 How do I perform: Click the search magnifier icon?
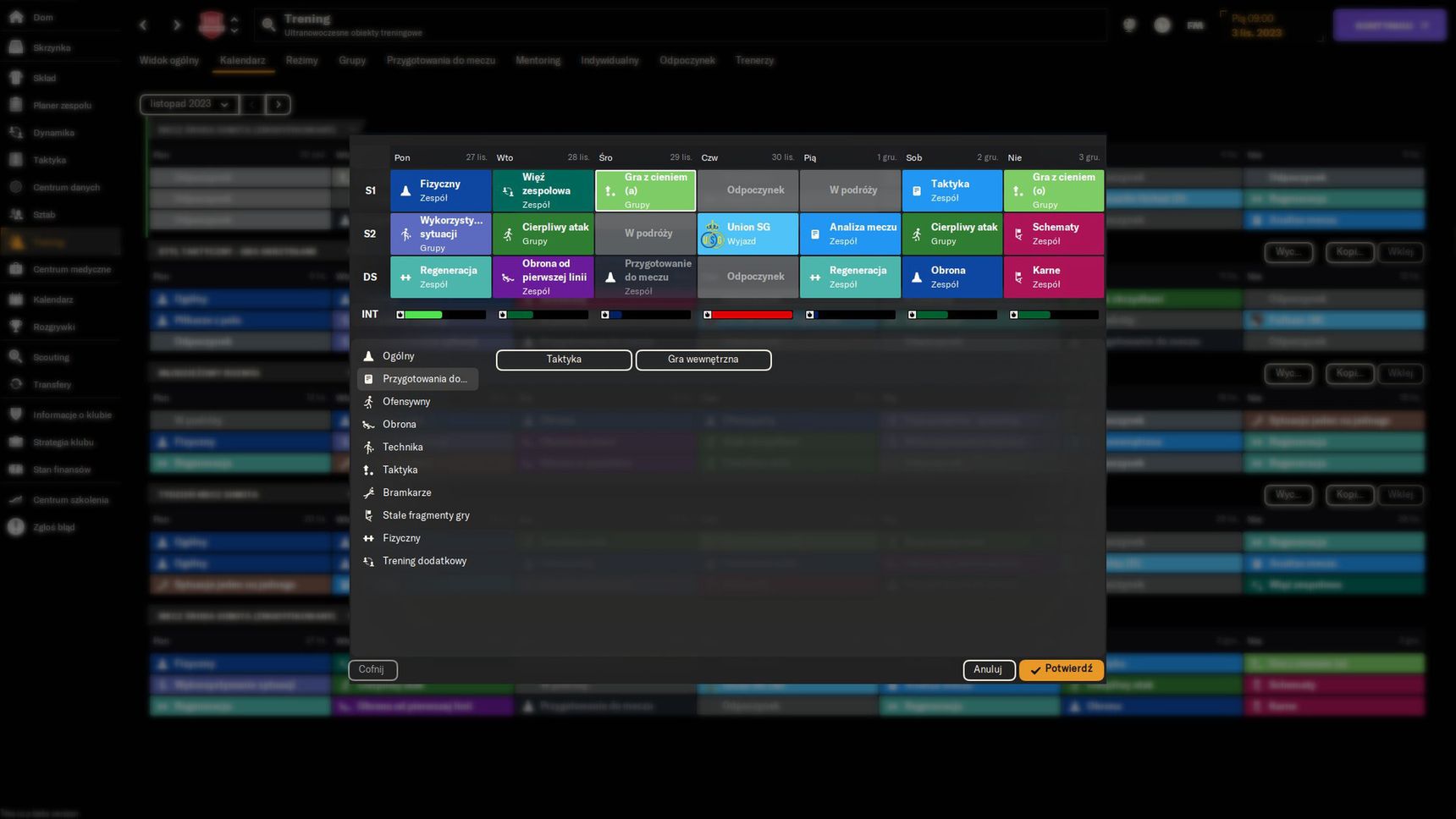268,25
